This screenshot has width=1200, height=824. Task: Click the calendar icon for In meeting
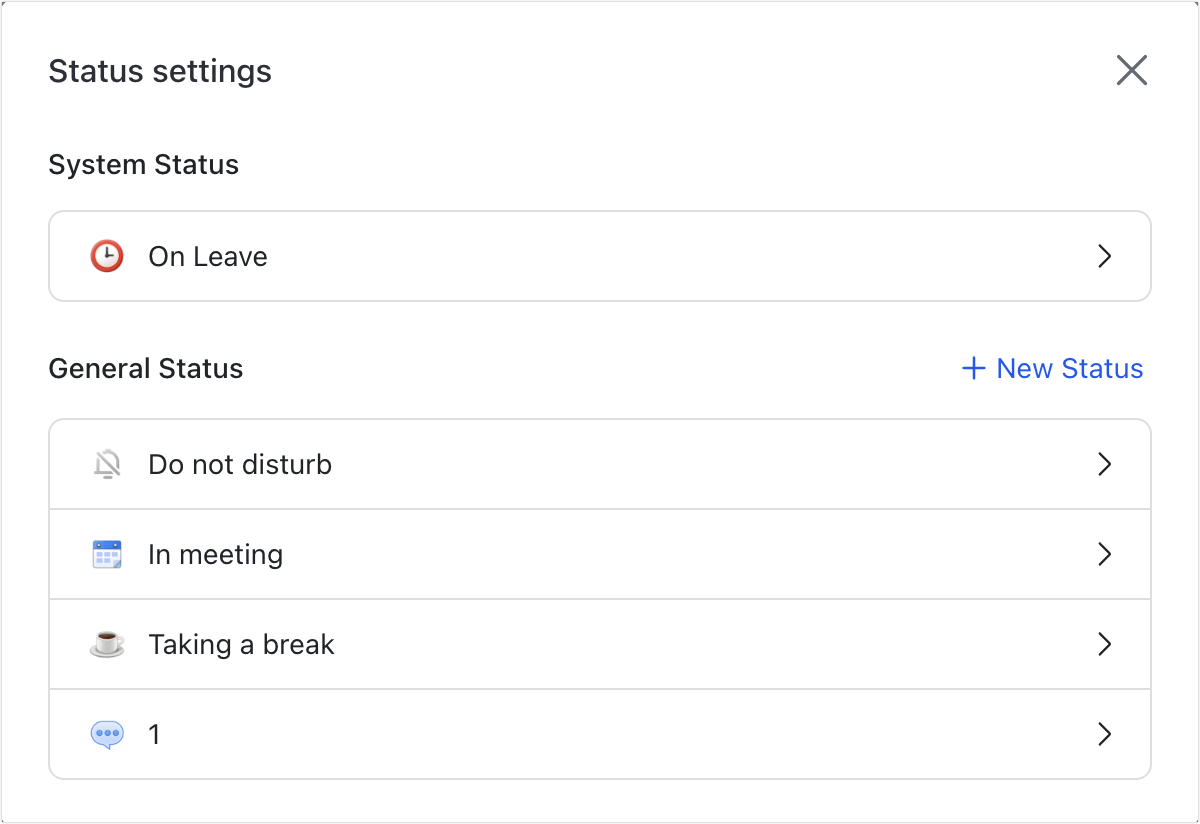(x=107, y=554)
